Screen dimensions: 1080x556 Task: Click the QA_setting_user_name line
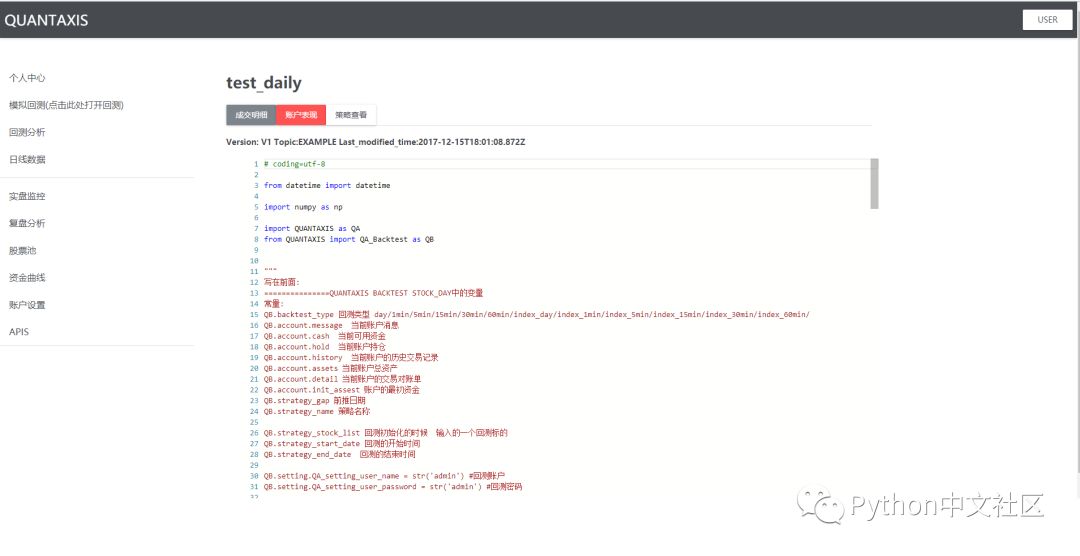click(384, 475)
